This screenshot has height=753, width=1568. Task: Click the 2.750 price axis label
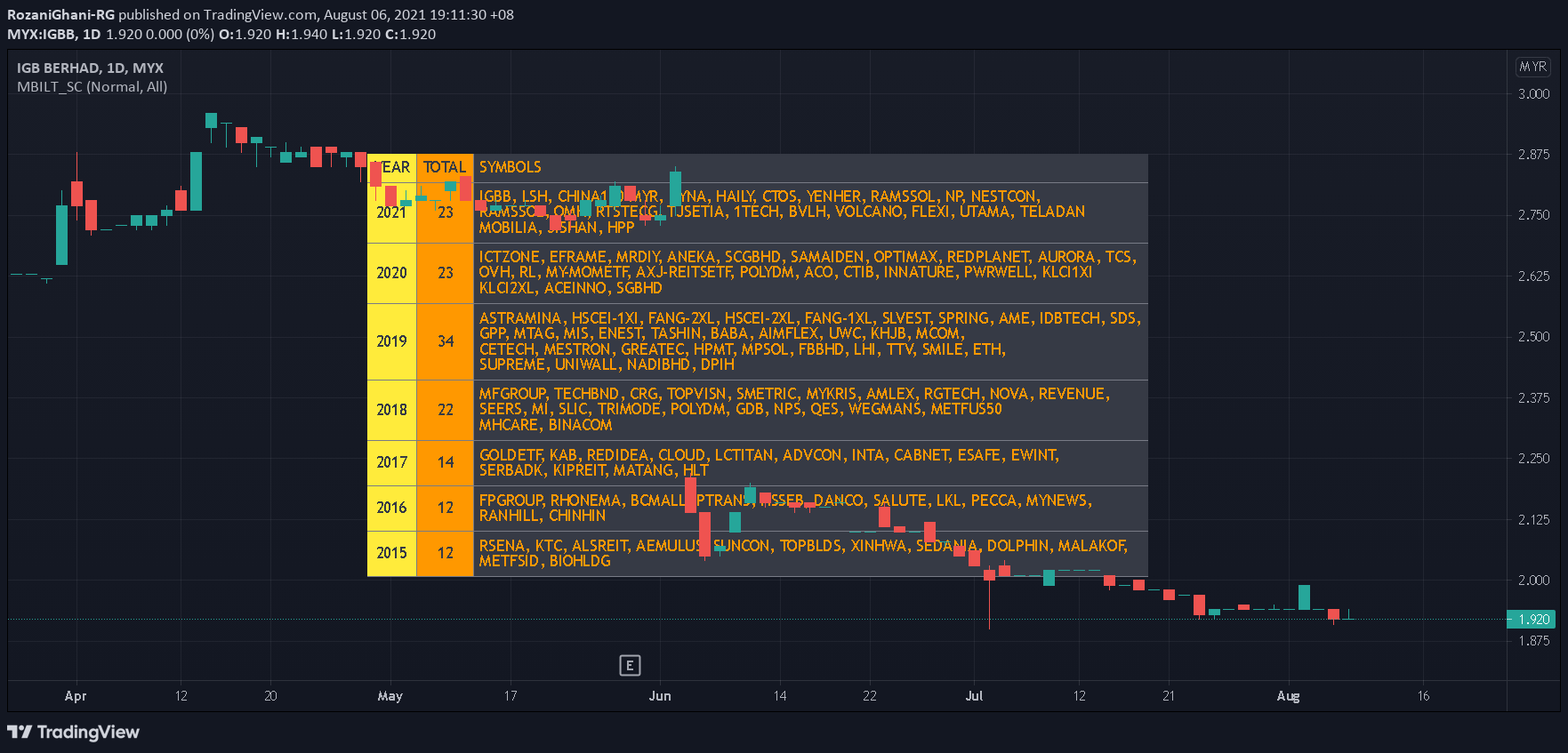1533,215
